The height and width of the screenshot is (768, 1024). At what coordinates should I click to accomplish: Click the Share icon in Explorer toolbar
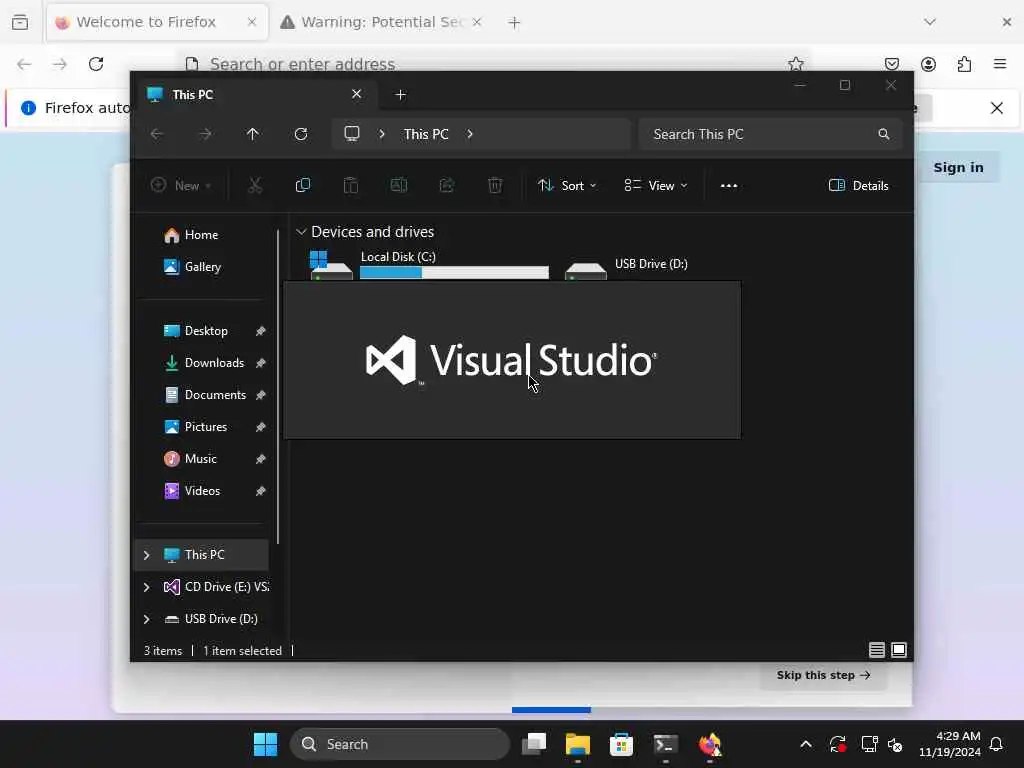(x=447, y=185)
